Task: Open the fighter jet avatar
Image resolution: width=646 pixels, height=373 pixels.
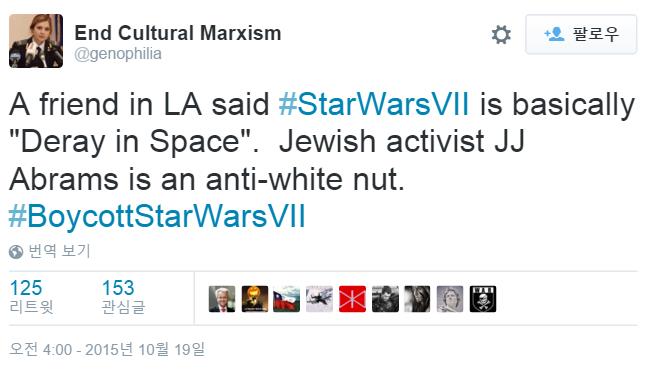Action: click(319, 299)
